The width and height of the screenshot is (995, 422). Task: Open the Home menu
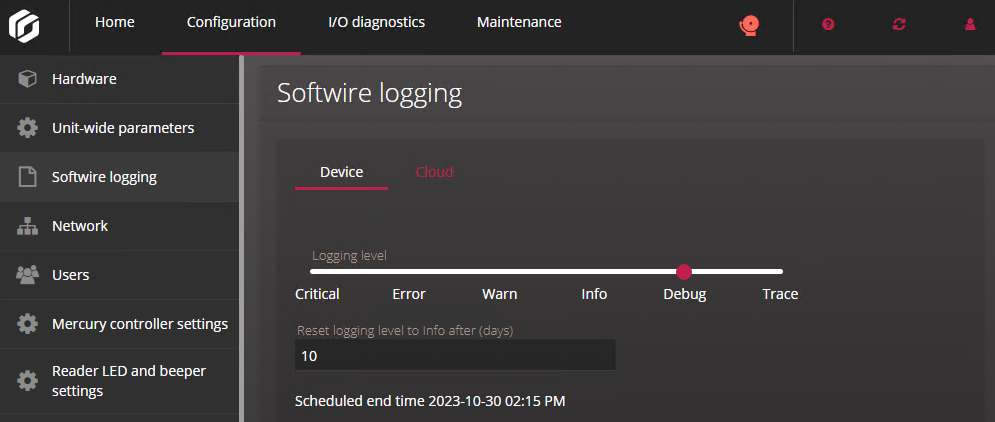(115, 23)
